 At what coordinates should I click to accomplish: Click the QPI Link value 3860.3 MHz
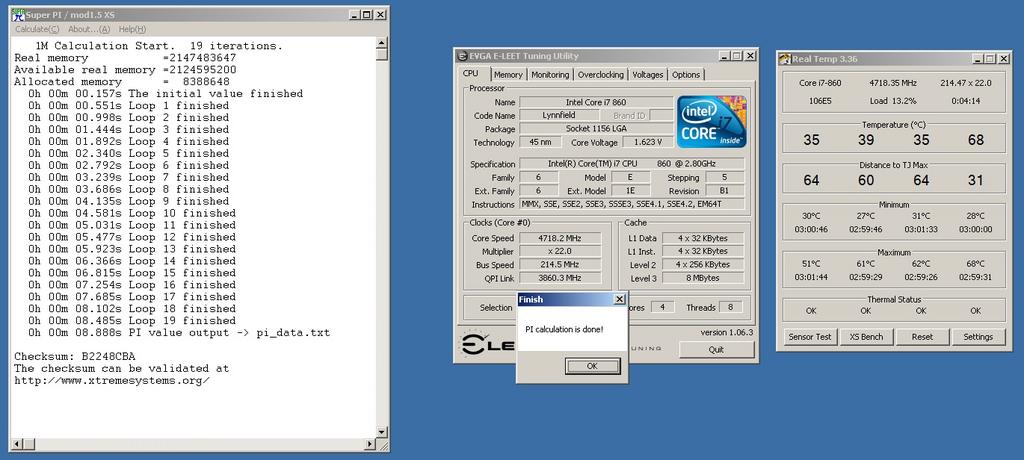tap(559, 278)
